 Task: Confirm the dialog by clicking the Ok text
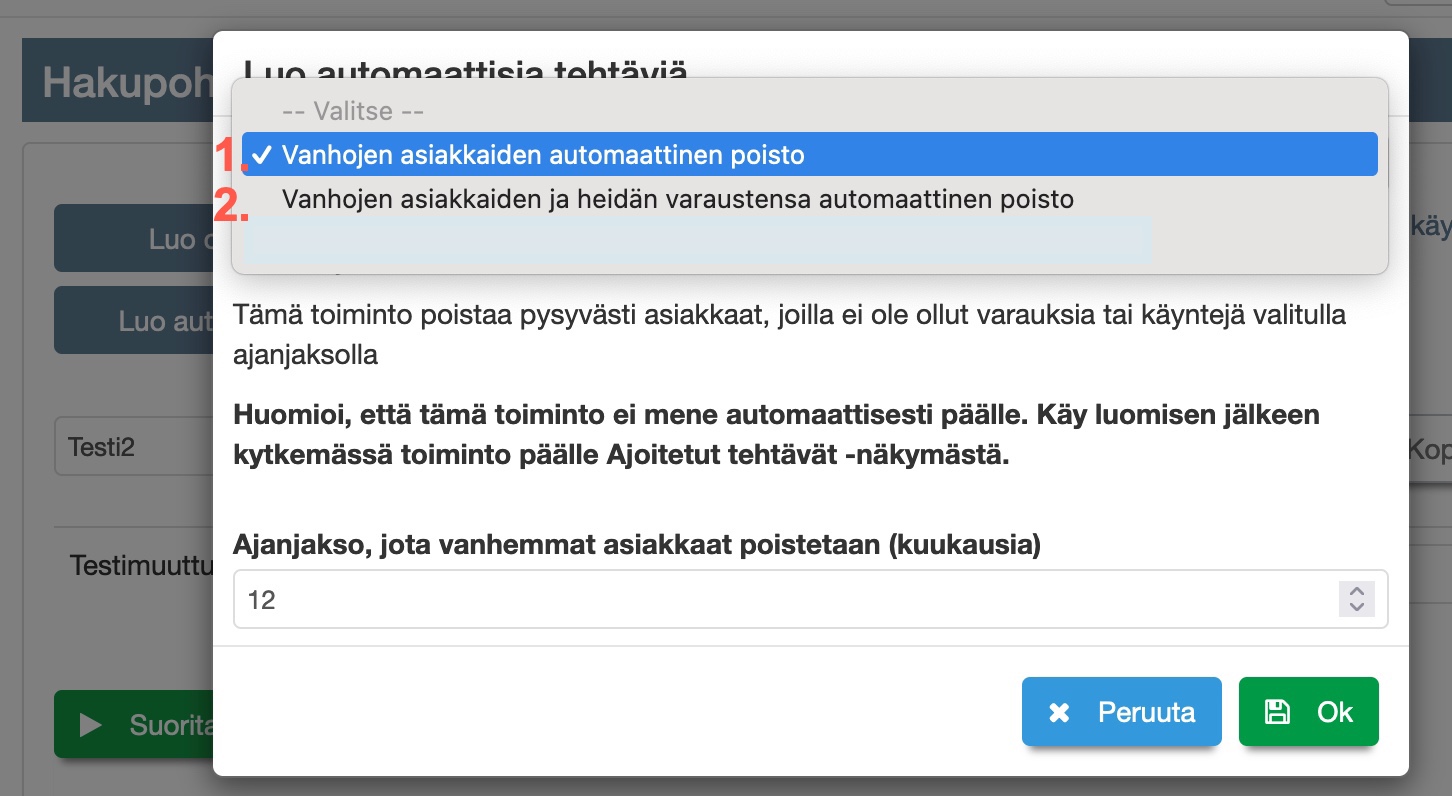coord(1334,712)
